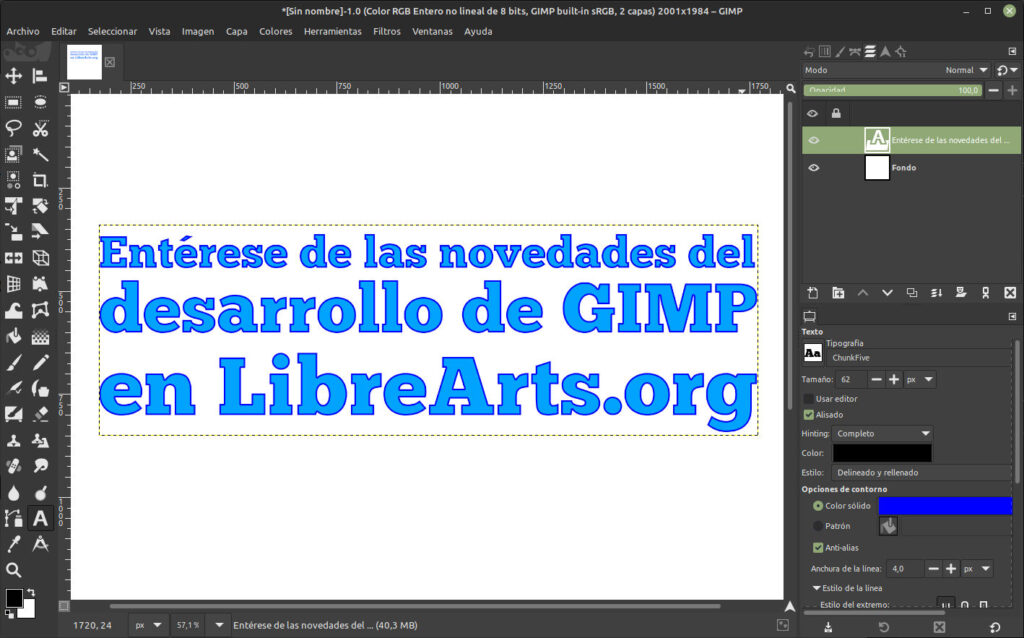
Task: Choose the Color sólido radio option
Action: pos(818,505)
